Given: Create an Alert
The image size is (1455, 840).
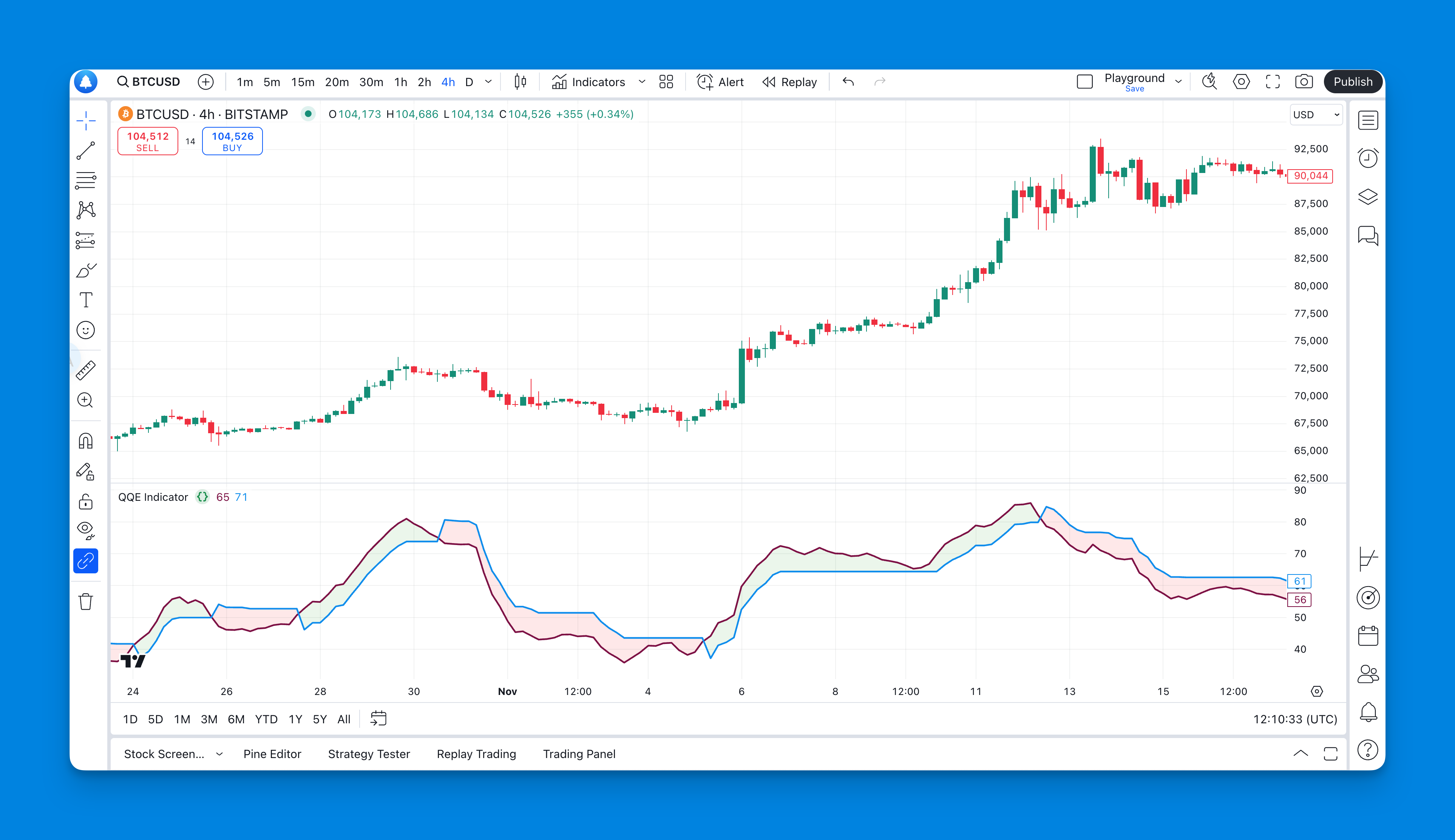Looking at the screenshot, I should [721, 82].
